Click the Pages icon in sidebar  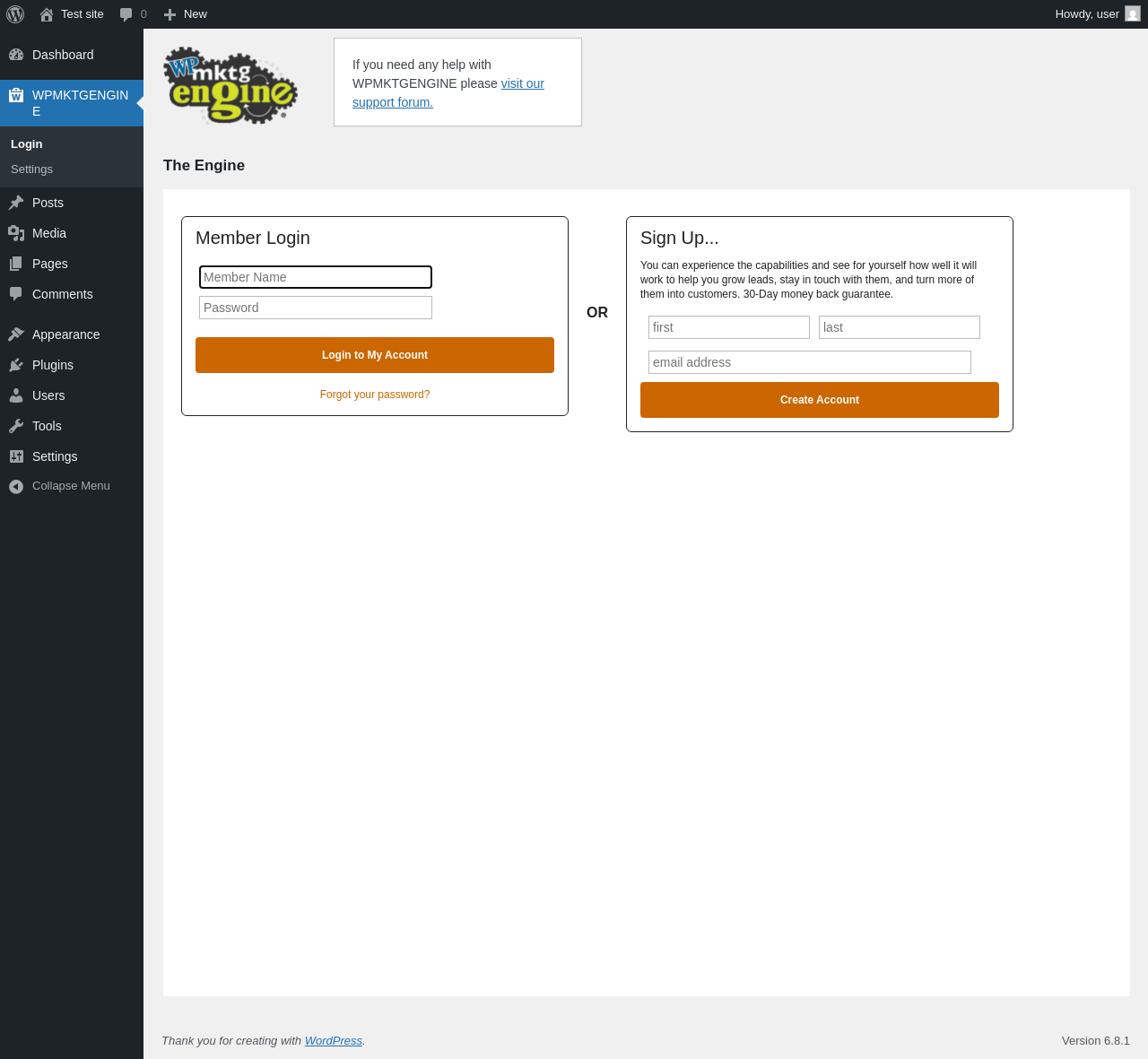16,264
